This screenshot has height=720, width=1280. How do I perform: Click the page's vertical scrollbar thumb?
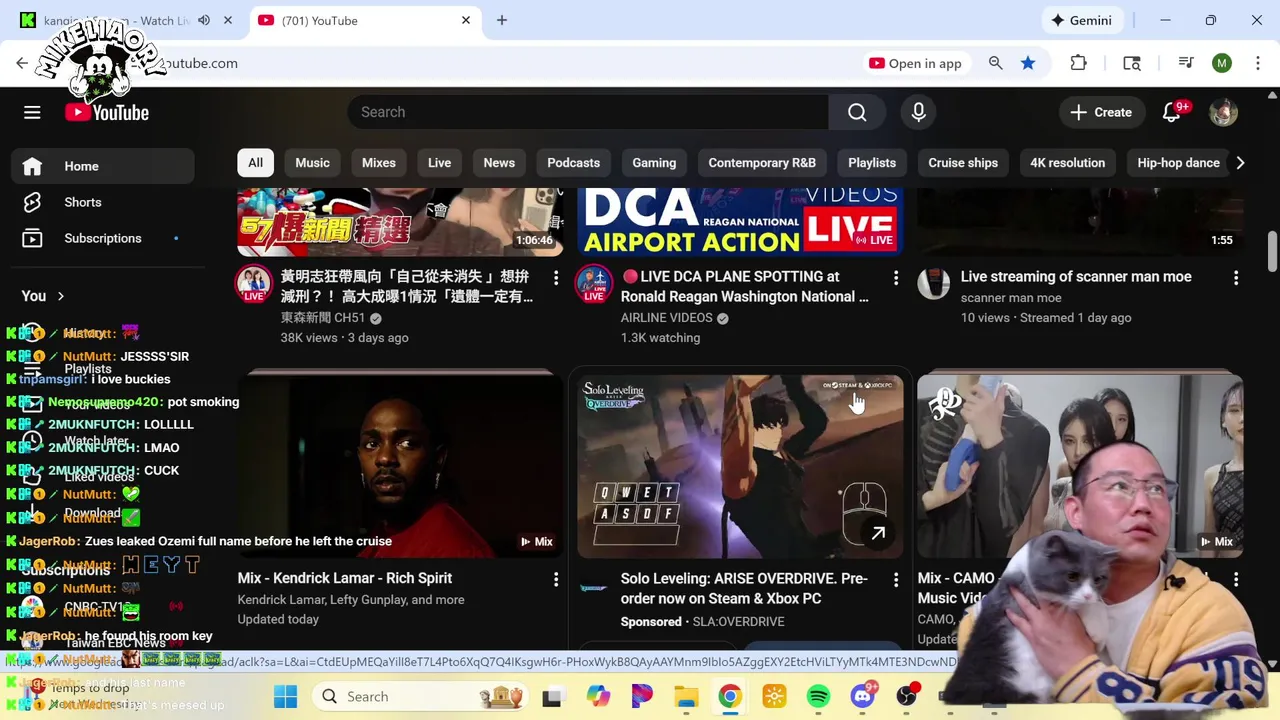click(1272, 251)
